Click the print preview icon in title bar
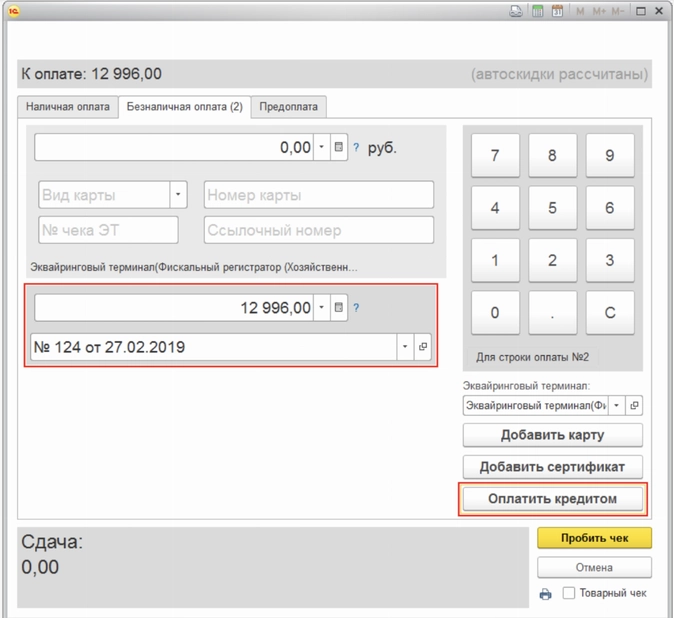 [x=515, y=11]
